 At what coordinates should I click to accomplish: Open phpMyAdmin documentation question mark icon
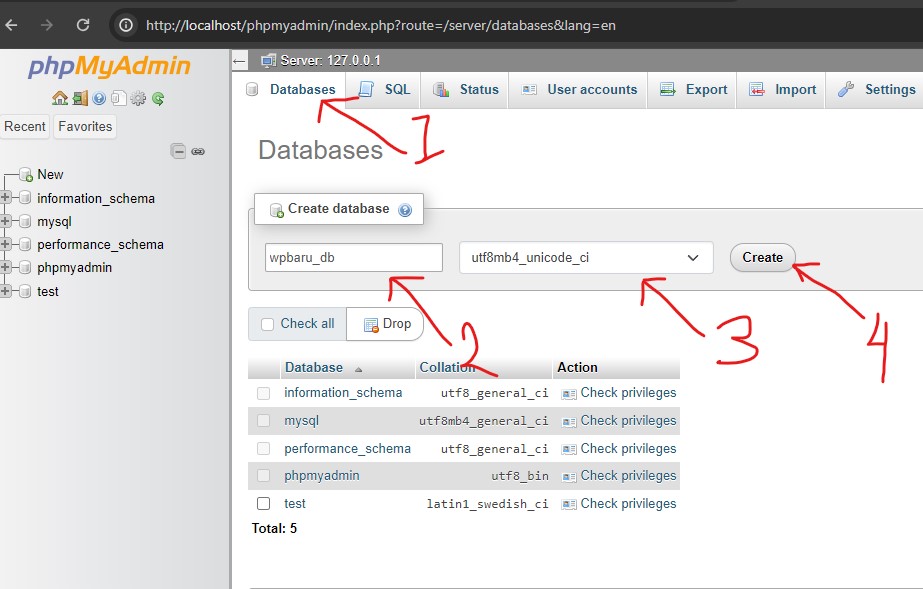pyautogui.click(x=99, y=98)
